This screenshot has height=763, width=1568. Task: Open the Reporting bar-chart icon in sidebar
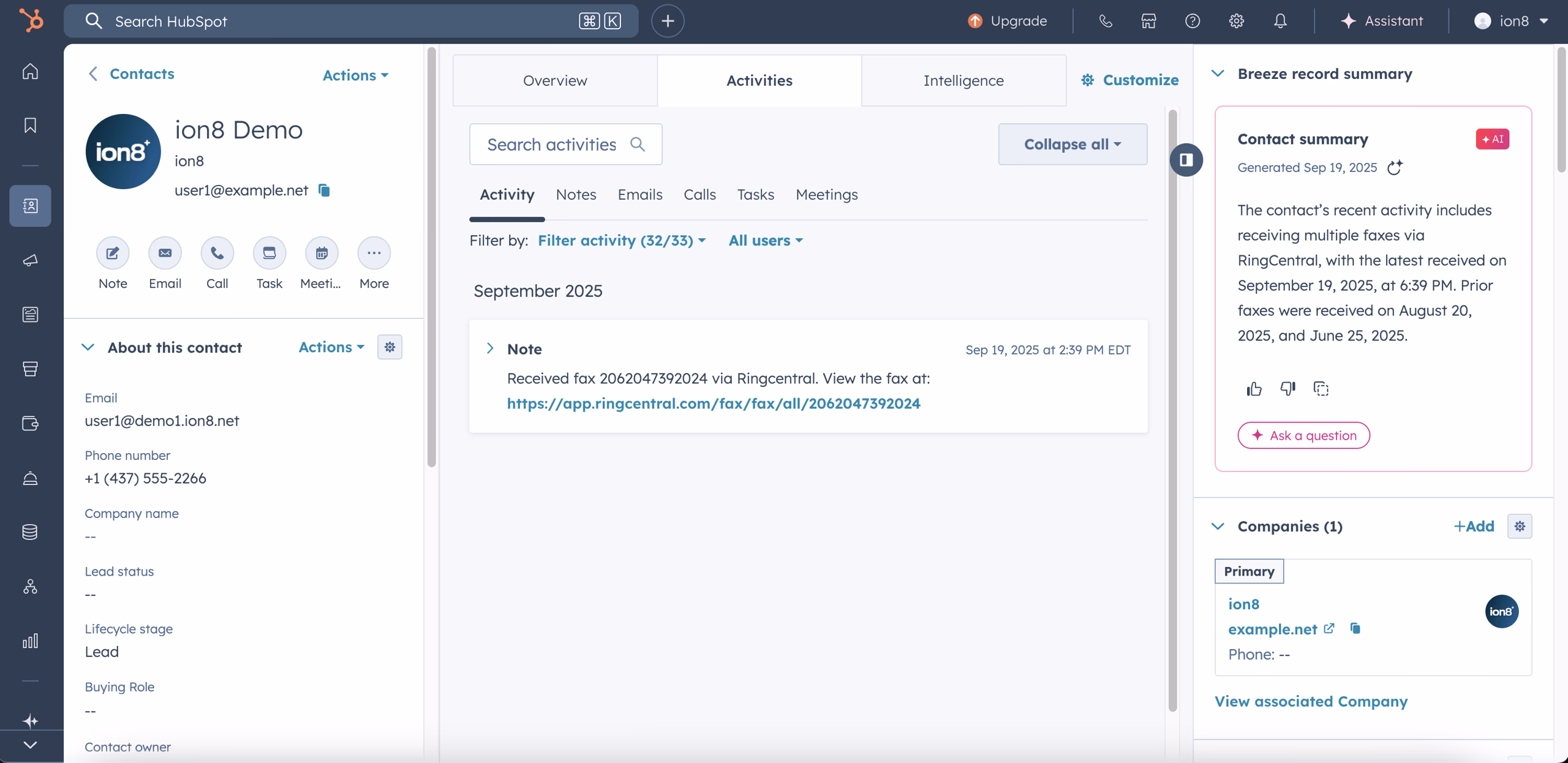coord(29,642)
